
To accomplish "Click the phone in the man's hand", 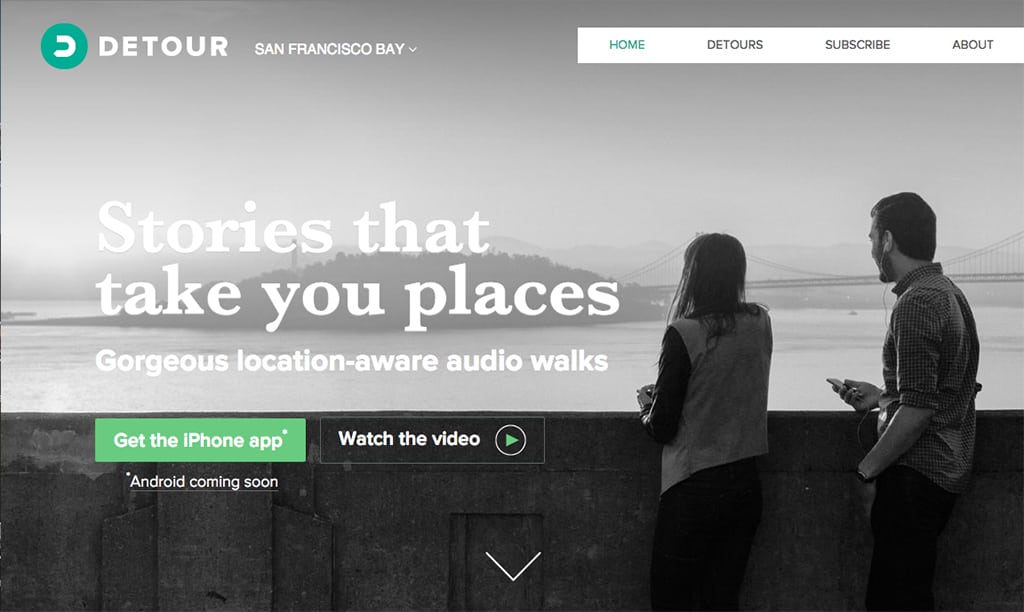I will tap(837, 385).
